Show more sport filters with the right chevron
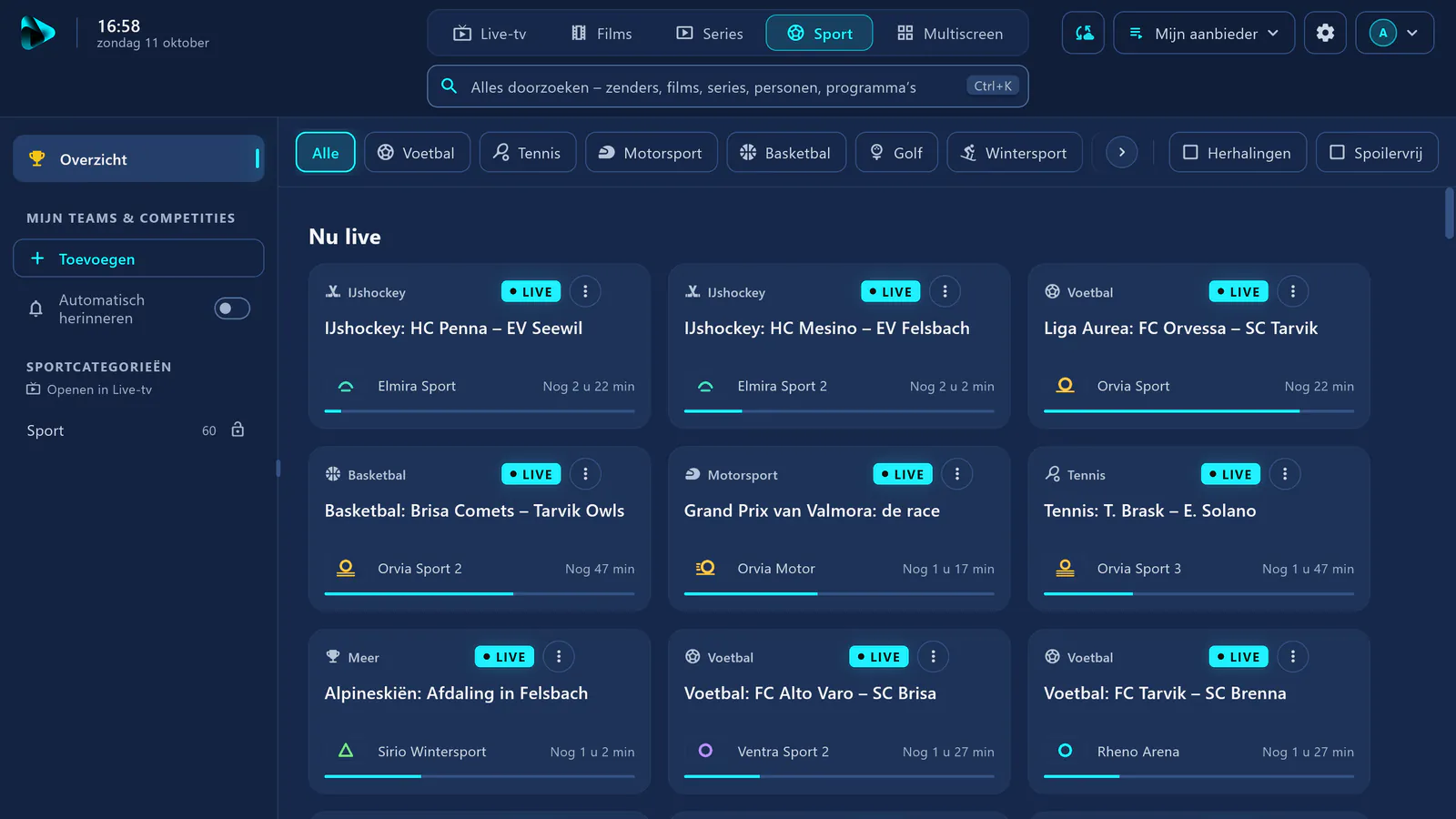The width and height of the screenshot is (1456, 819). click(x=1121, y=153)
